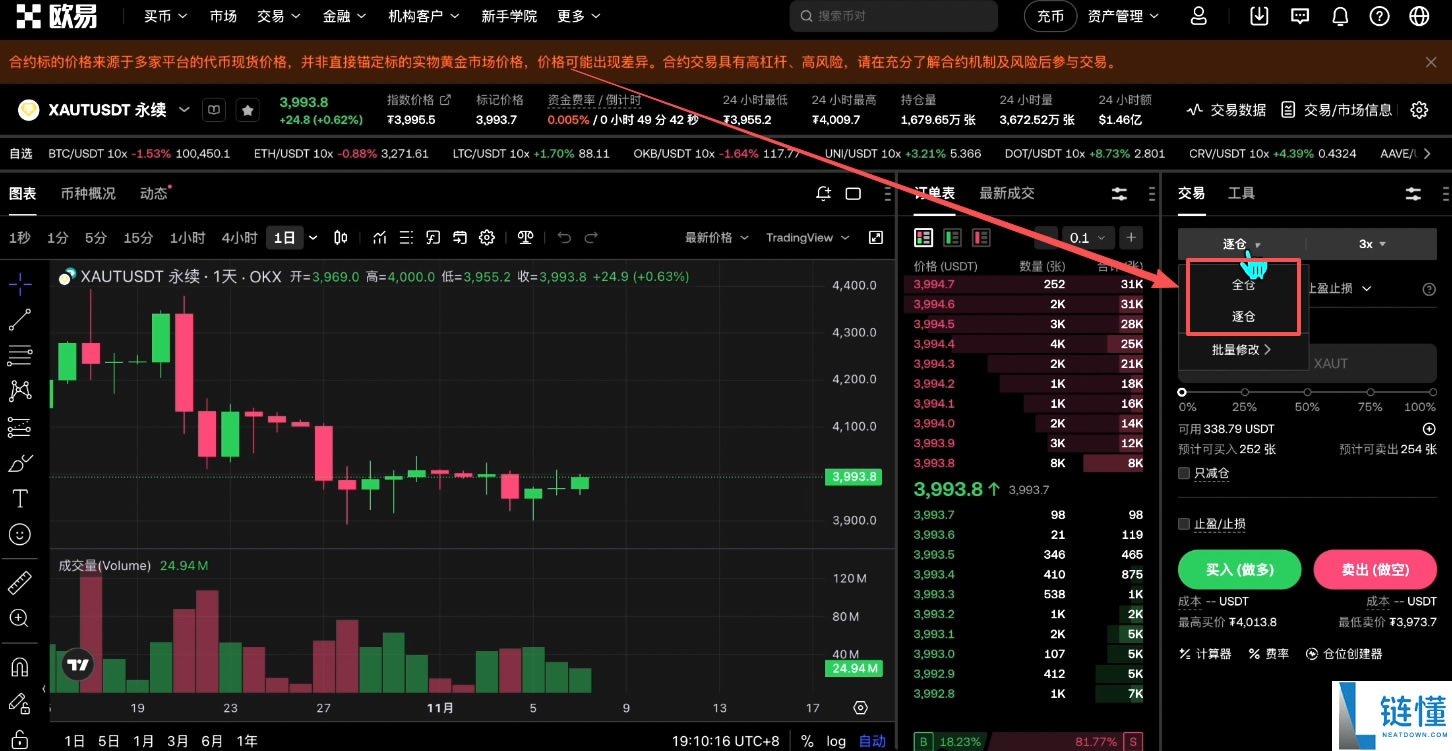Open the 3x leverage dropdown
The image size is (1452, 751).
(x=1372, y=244)
